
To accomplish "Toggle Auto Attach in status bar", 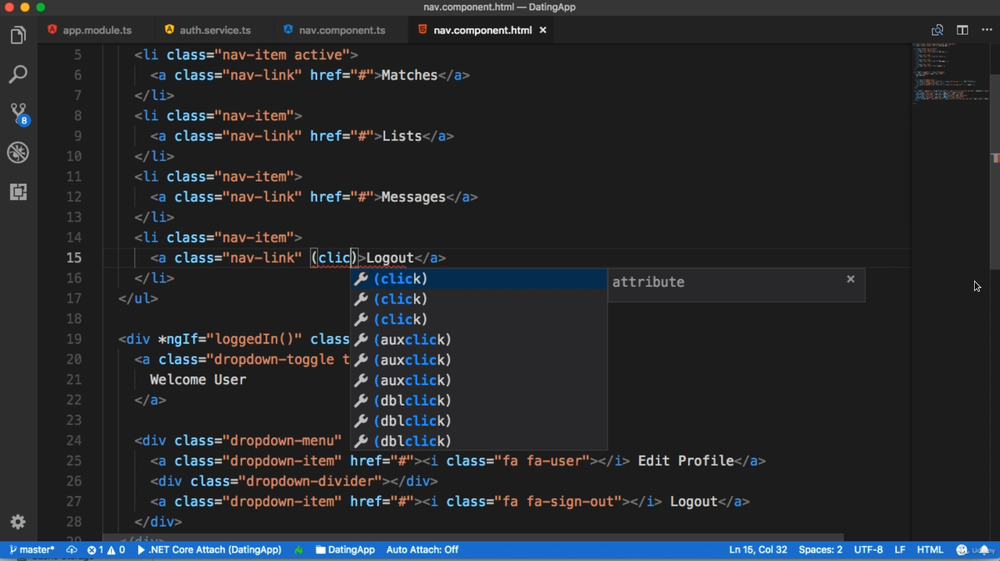I will (x=422, y=550).
